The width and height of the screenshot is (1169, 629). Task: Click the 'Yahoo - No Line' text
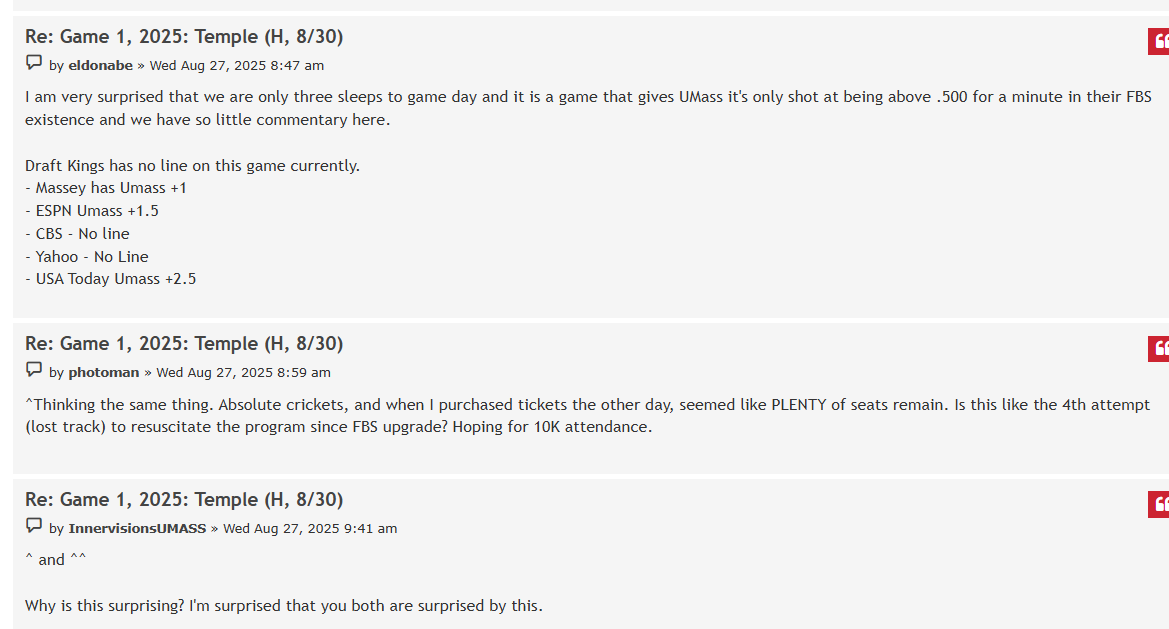pos(87,257)
